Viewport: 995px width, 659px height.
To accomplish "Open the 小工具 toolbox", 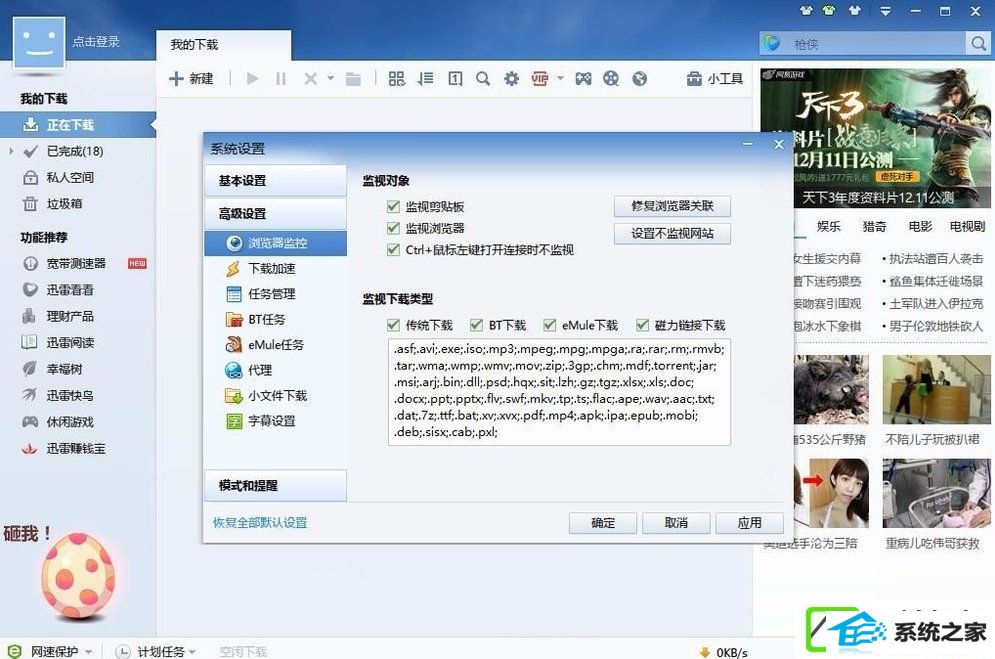I will pos(715,79).
